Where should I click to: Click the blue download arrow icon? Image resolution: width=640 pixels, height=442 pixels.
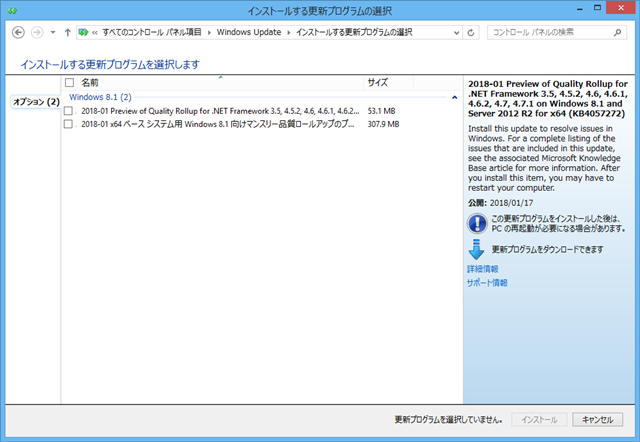click(476, 249)
